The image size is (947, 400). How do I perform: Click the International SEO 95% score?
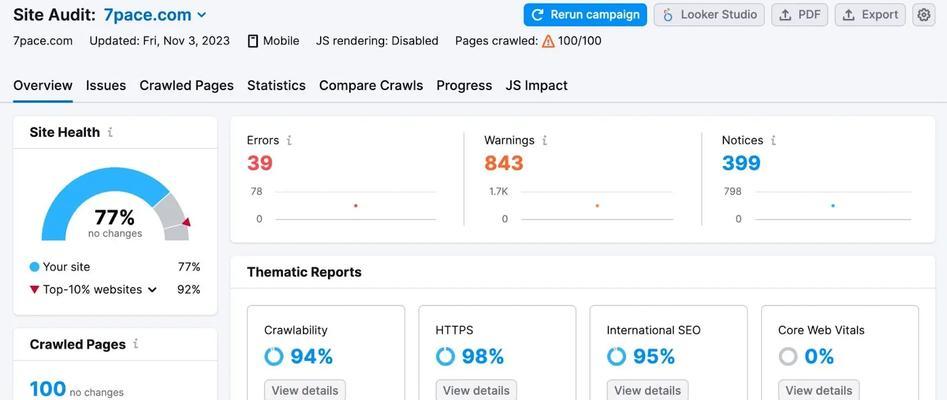(x=654, y=356)
